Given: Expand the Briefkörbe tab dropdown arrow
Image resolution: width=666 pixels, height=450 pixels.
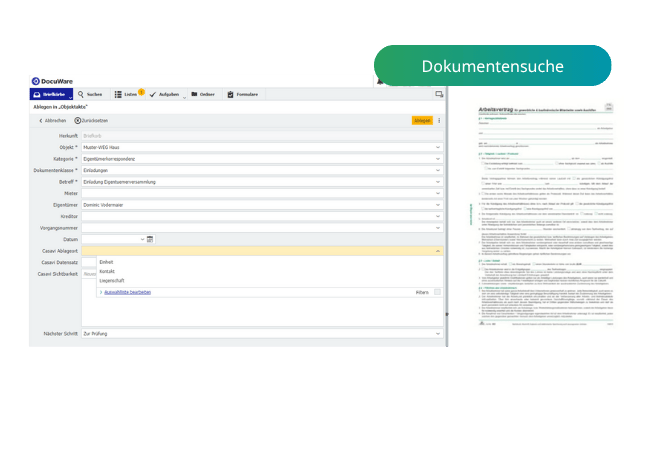Looking at the screenshot, I should (x=71, y=98).
